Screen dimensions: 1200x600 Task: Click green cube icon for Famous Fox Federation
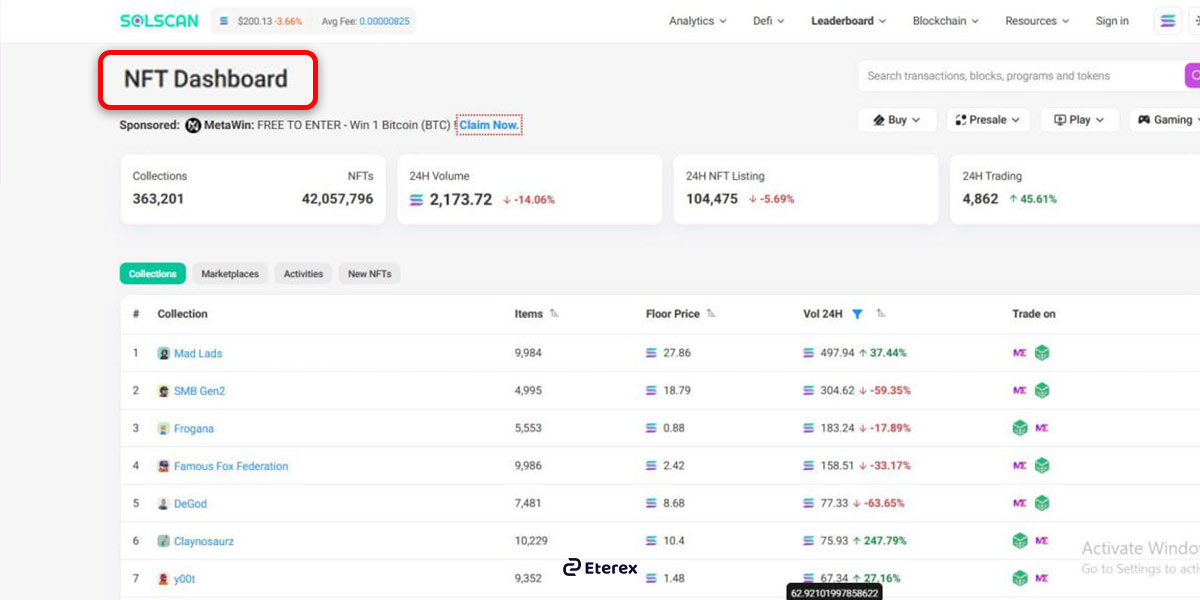(1042, 465)
